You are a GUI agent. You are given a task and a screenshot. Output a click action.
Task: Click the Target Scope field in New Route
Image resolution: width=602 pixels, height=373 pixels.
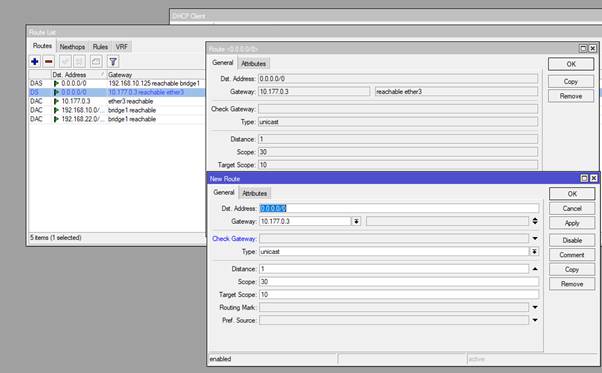[x=399, y=295]
